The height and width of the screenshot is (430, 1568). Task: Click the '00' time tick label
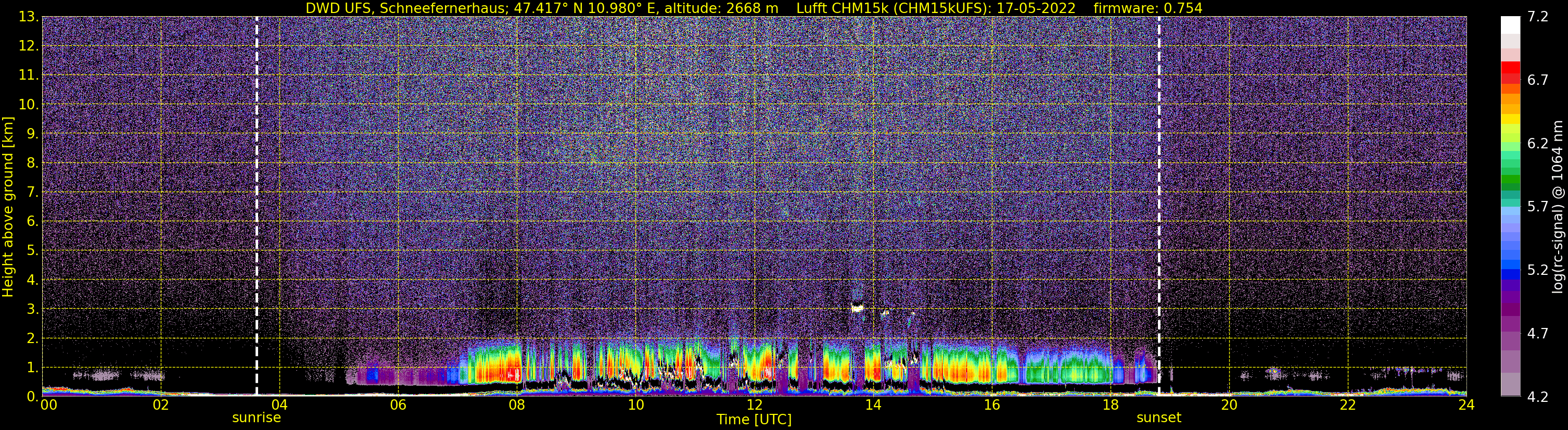[x=49, y=406]
